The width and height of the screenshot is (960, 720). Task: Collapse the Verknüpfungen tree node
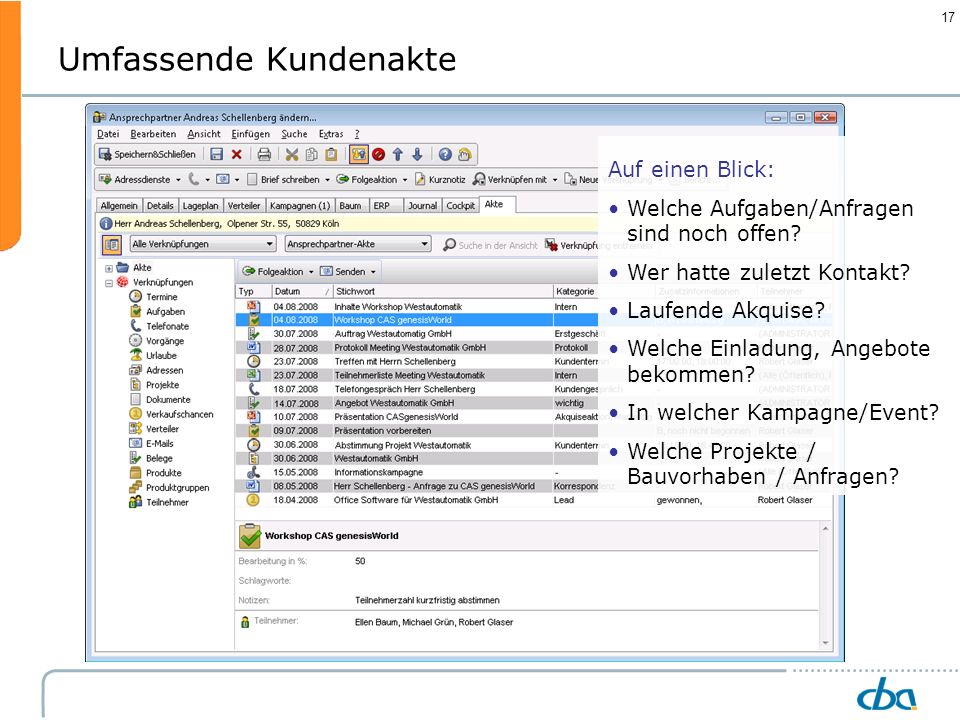(108, 283)
